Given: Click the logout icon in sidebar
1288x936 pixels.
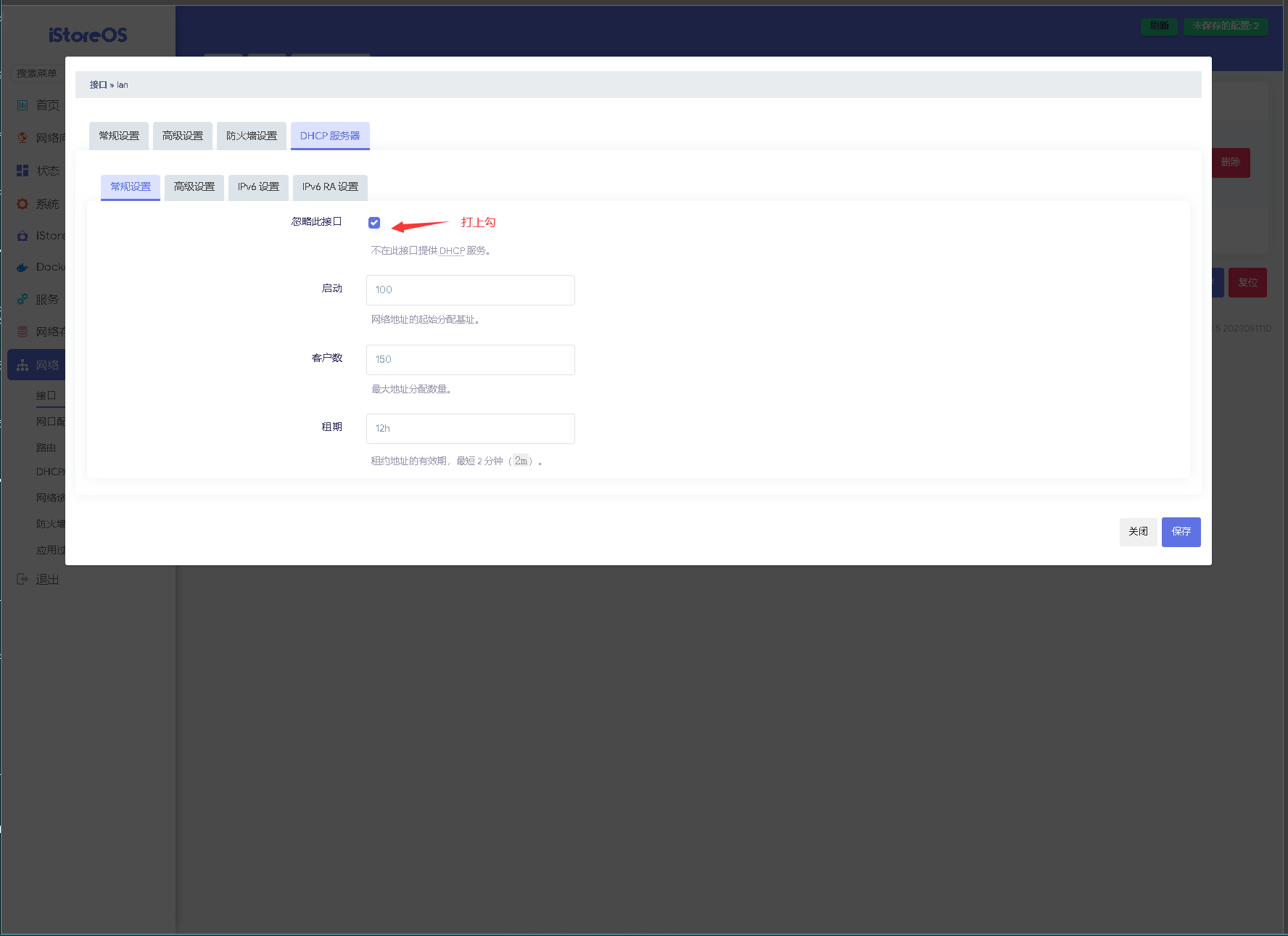Looking at the screenshot, I should 22,579.
